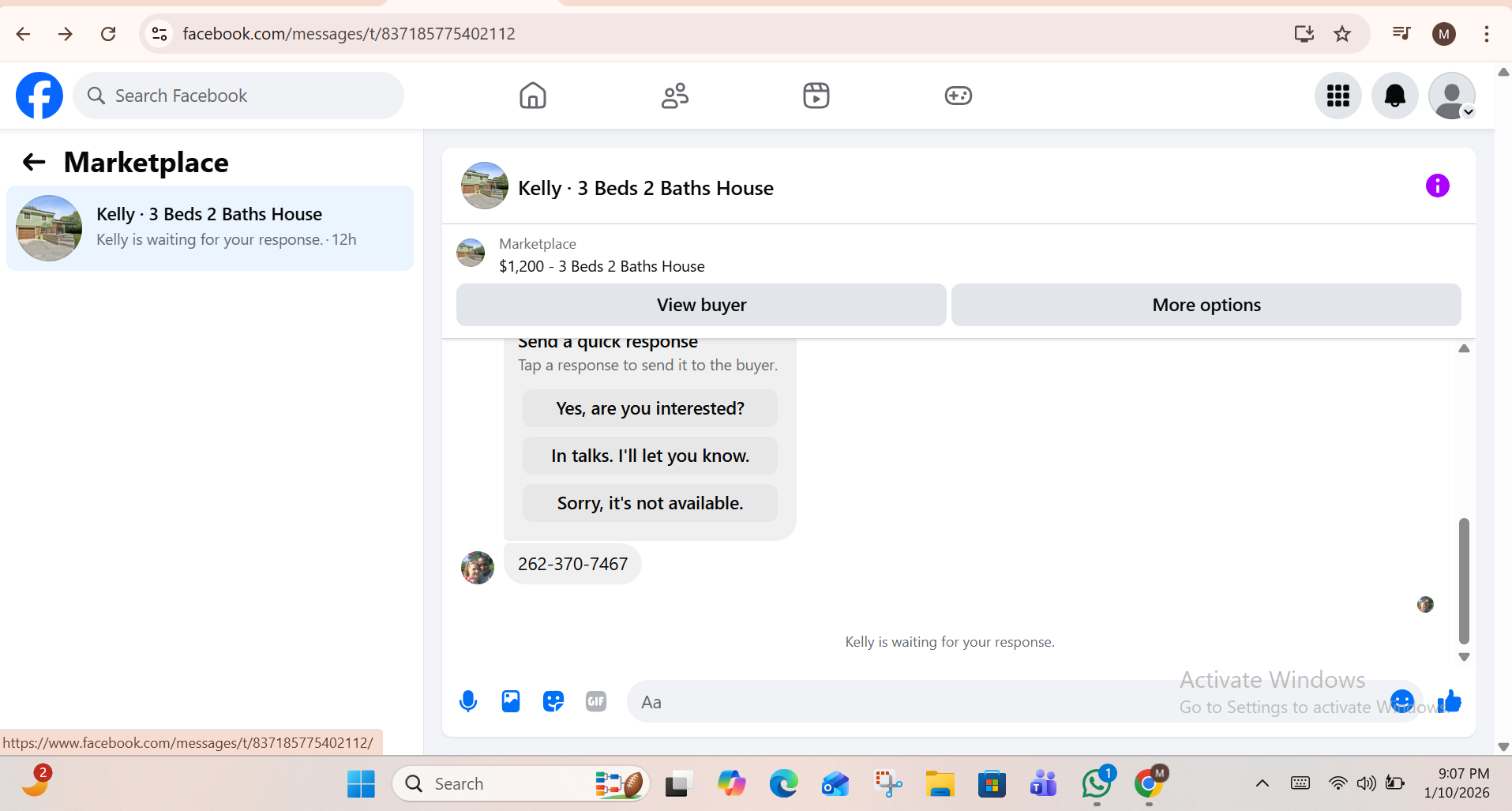Choose a GIF icon
This screenshot has height=811, width=1512.
pyautogui.click(x=596, y=701)
